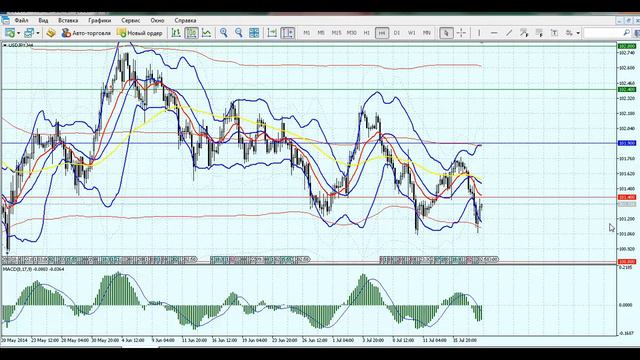The image size is (640, 360).
Task: Switch timeframe to H1
Action: coord(367,33)
